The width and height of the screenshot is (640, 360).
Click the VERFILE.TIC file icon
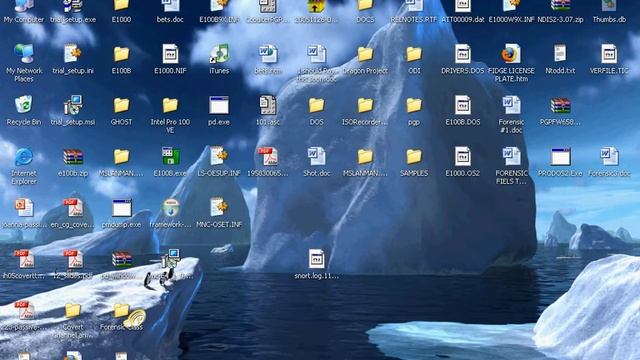pyautogui.click(x=609, y=54)
